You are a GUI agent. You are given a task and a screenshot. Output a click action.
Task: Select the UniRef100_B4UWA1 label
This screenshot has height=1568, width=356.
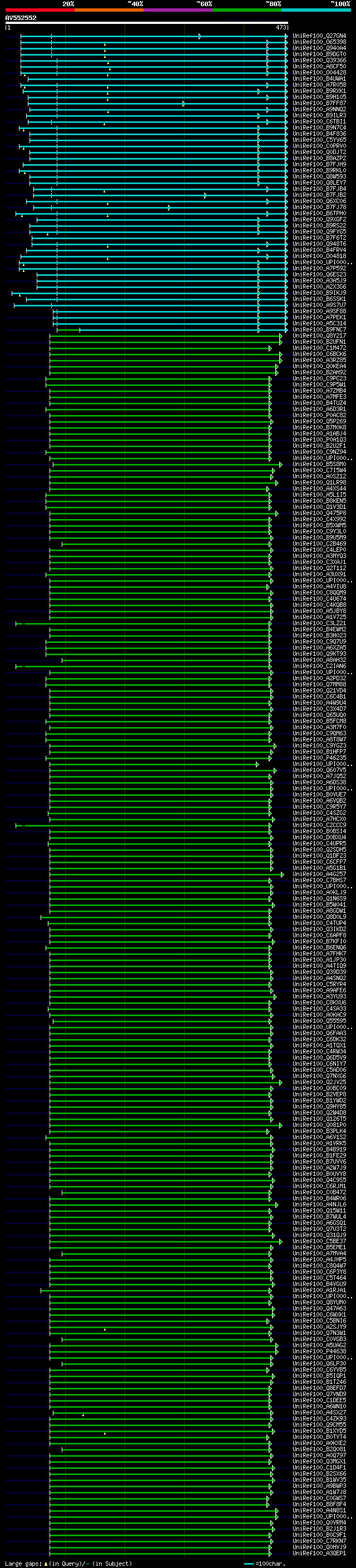click(319, 78)
